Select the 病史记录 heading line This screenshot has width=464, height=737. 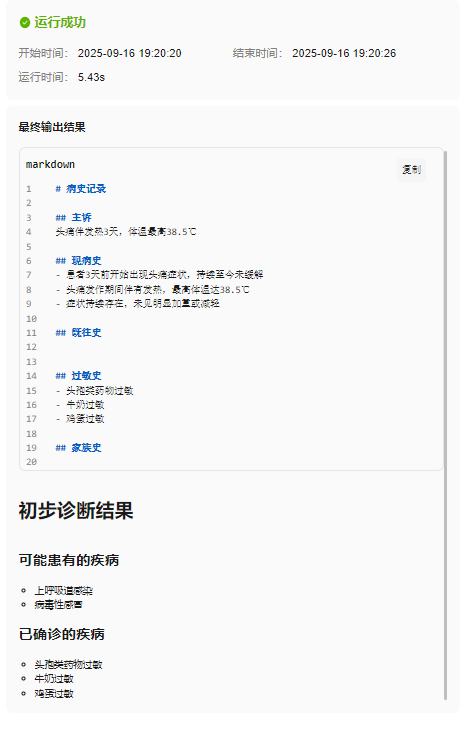pyautogui.click(x=80, y=188)
